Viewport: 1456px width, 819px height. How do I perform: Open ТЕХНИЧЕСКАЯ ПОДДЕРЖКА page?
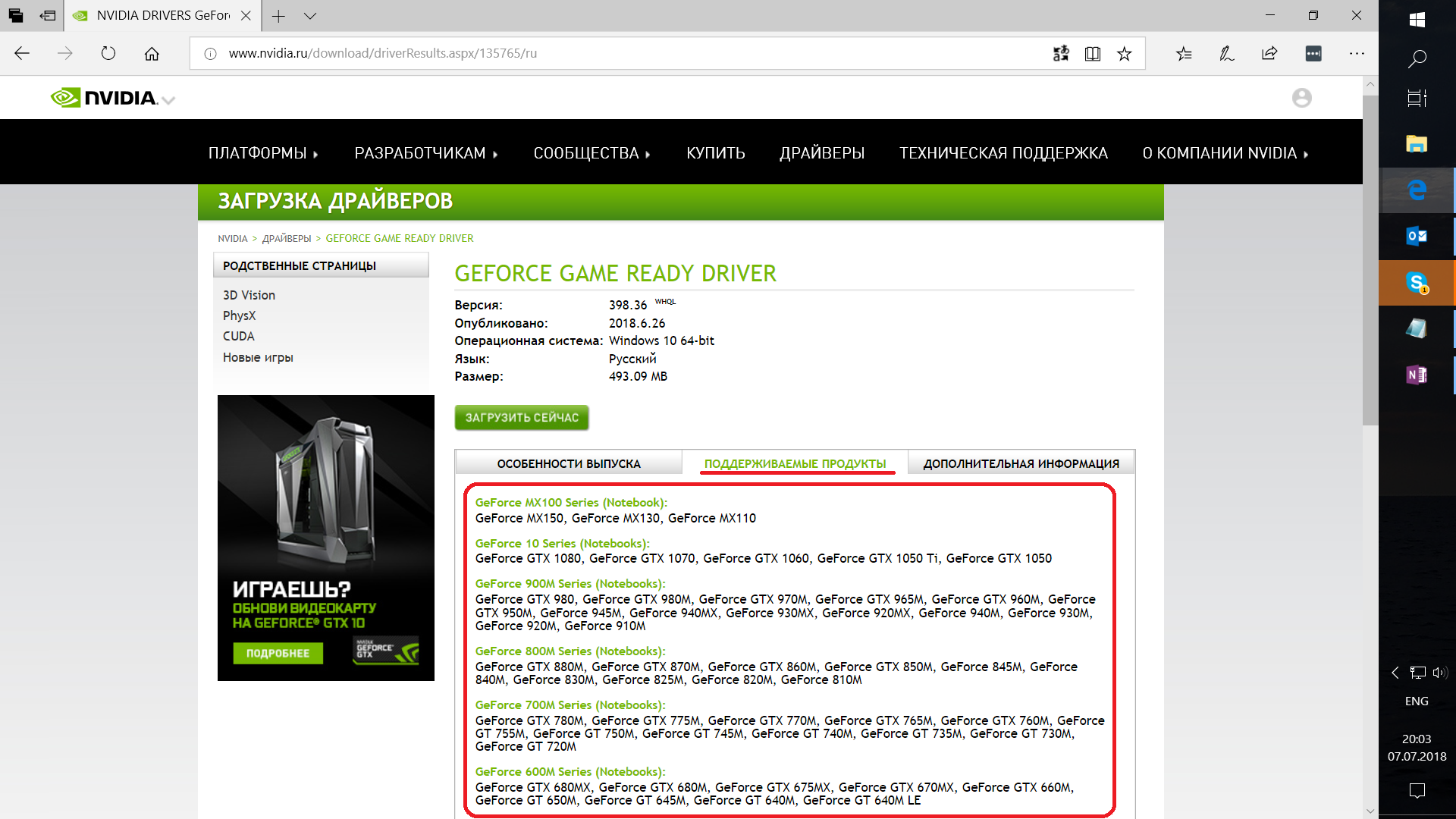point(1003,153)
